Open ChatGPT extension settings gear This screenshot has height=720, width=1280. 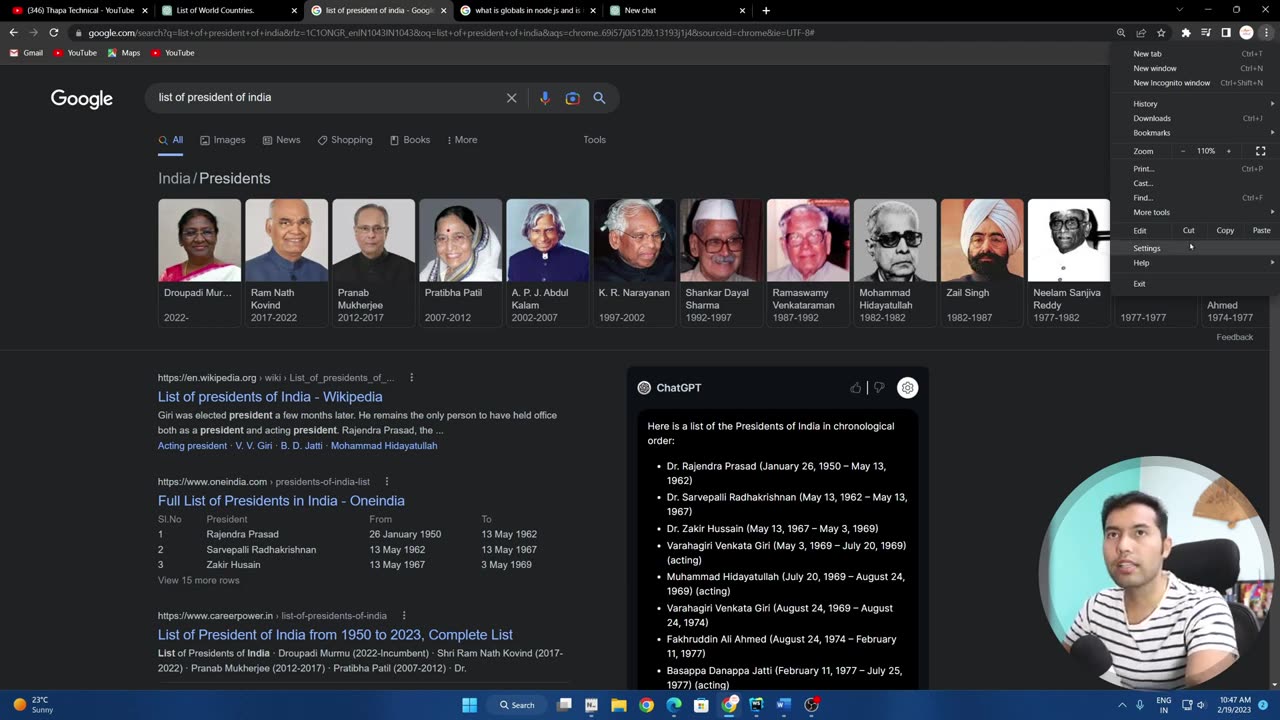(907, 388)
